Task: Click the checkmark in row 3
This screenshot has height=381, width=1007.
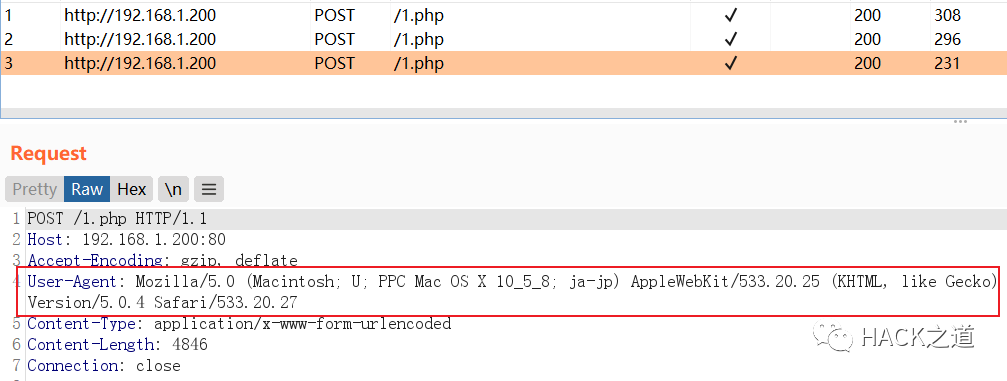Action: (730, 63)
